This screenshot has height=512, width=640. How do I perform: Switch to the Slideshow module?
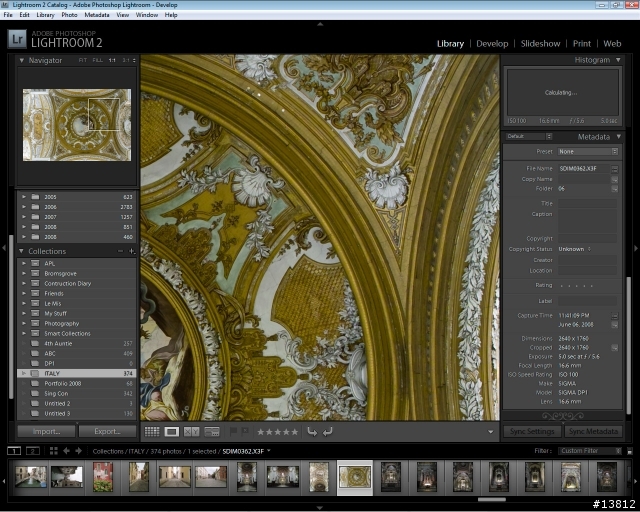(540, 44)
